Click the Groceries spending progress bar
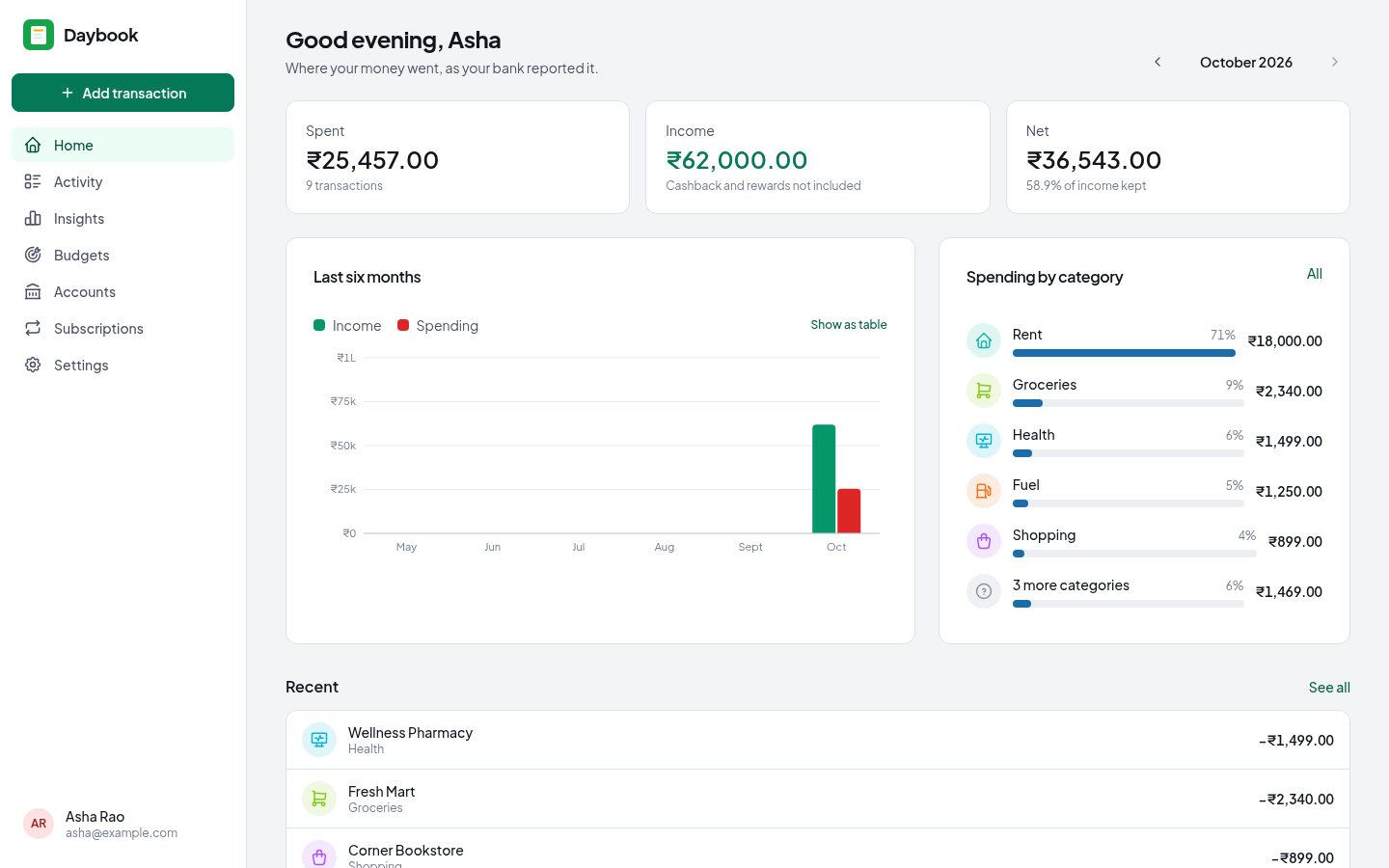The image size is (1389, 868). click(x=1129, y=403)
